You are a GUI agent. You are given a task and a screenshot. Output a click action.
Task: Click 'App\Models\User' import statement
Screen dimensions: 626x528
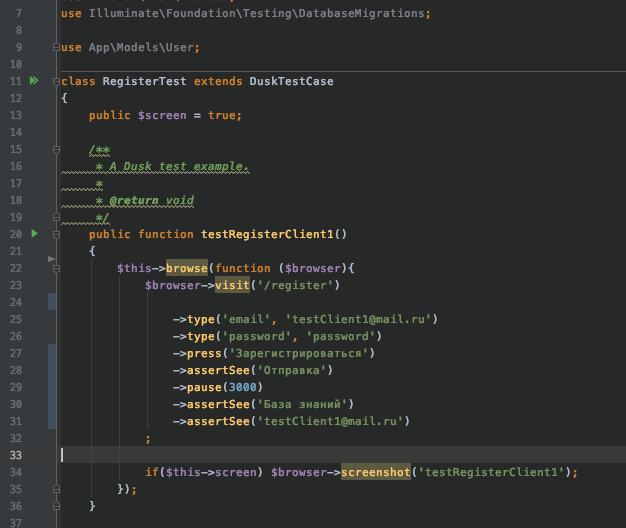tap(141, 47)
